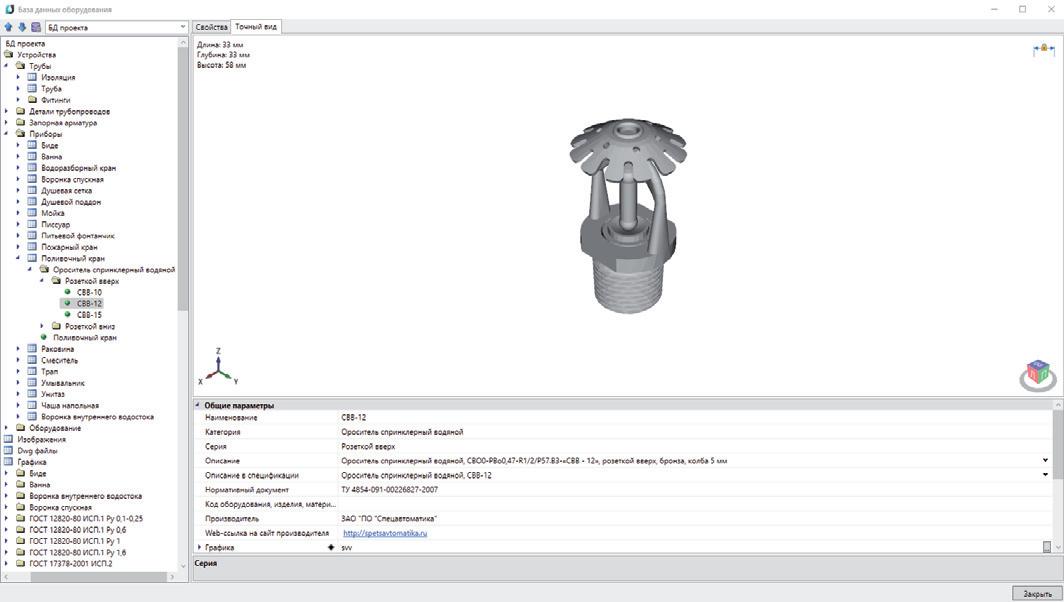This screenshot has height=602, width=1064.
Task: Click the blue down arrow toolbar icon
Action: (22, 27)
